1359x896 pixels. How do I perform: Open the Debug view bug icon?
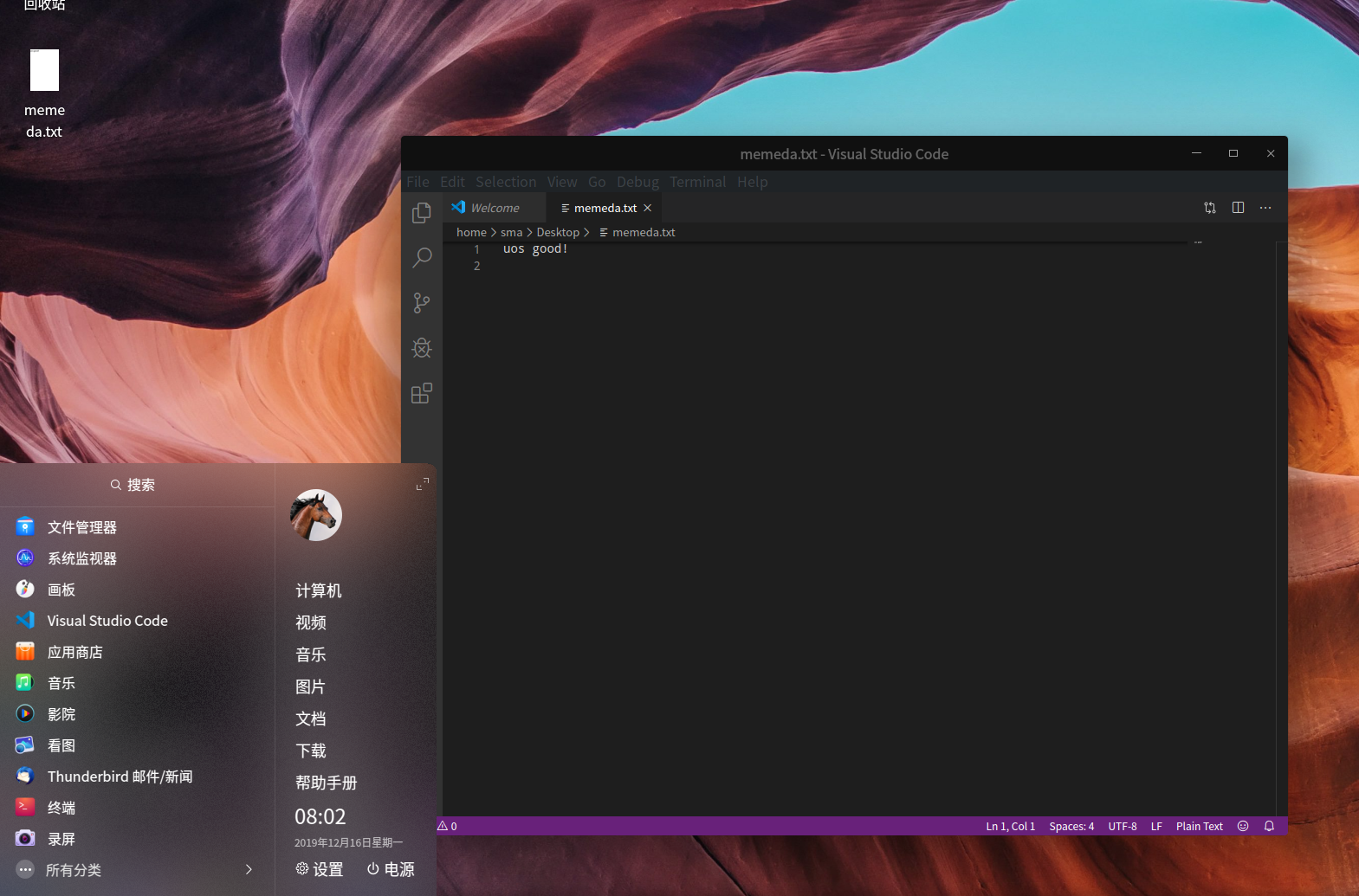(422, 348)
